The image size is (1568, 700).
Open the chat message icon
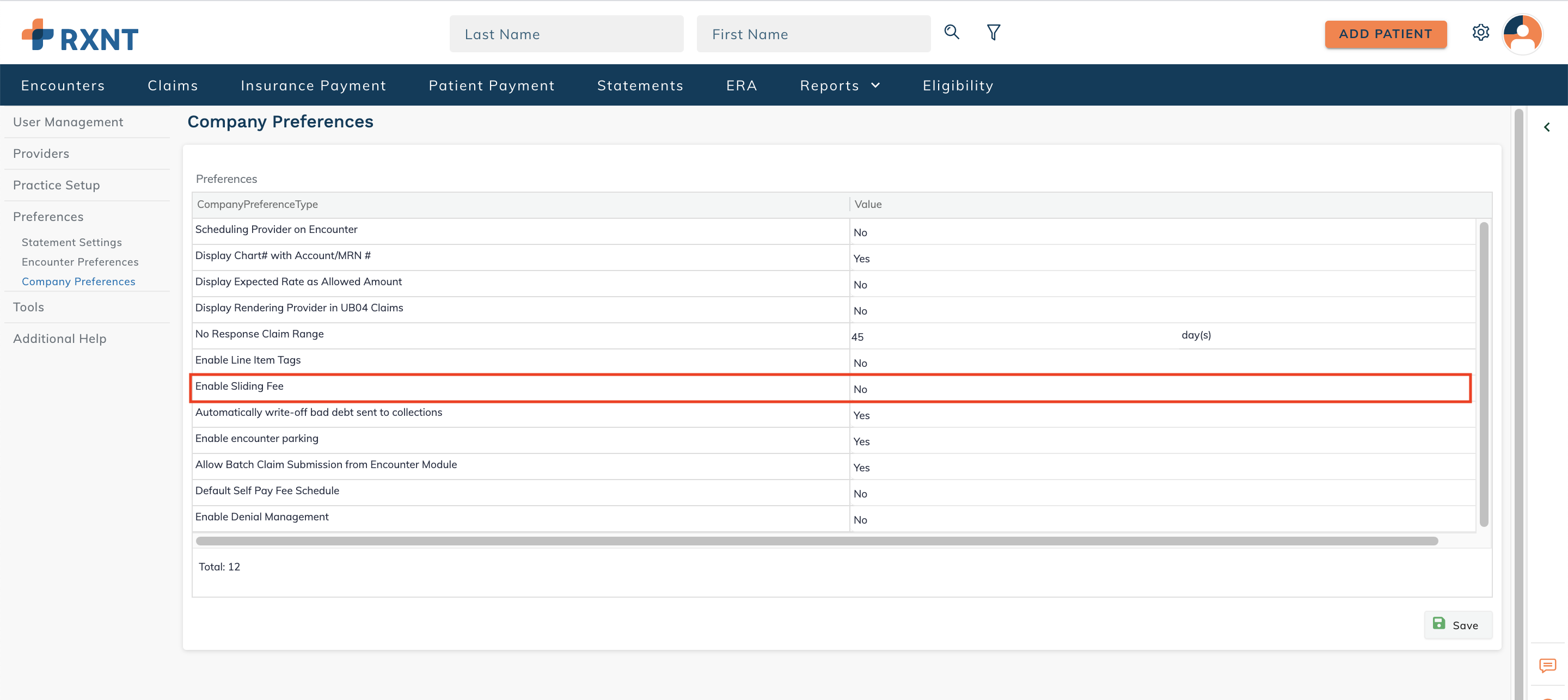click(x=1547, y=665)
